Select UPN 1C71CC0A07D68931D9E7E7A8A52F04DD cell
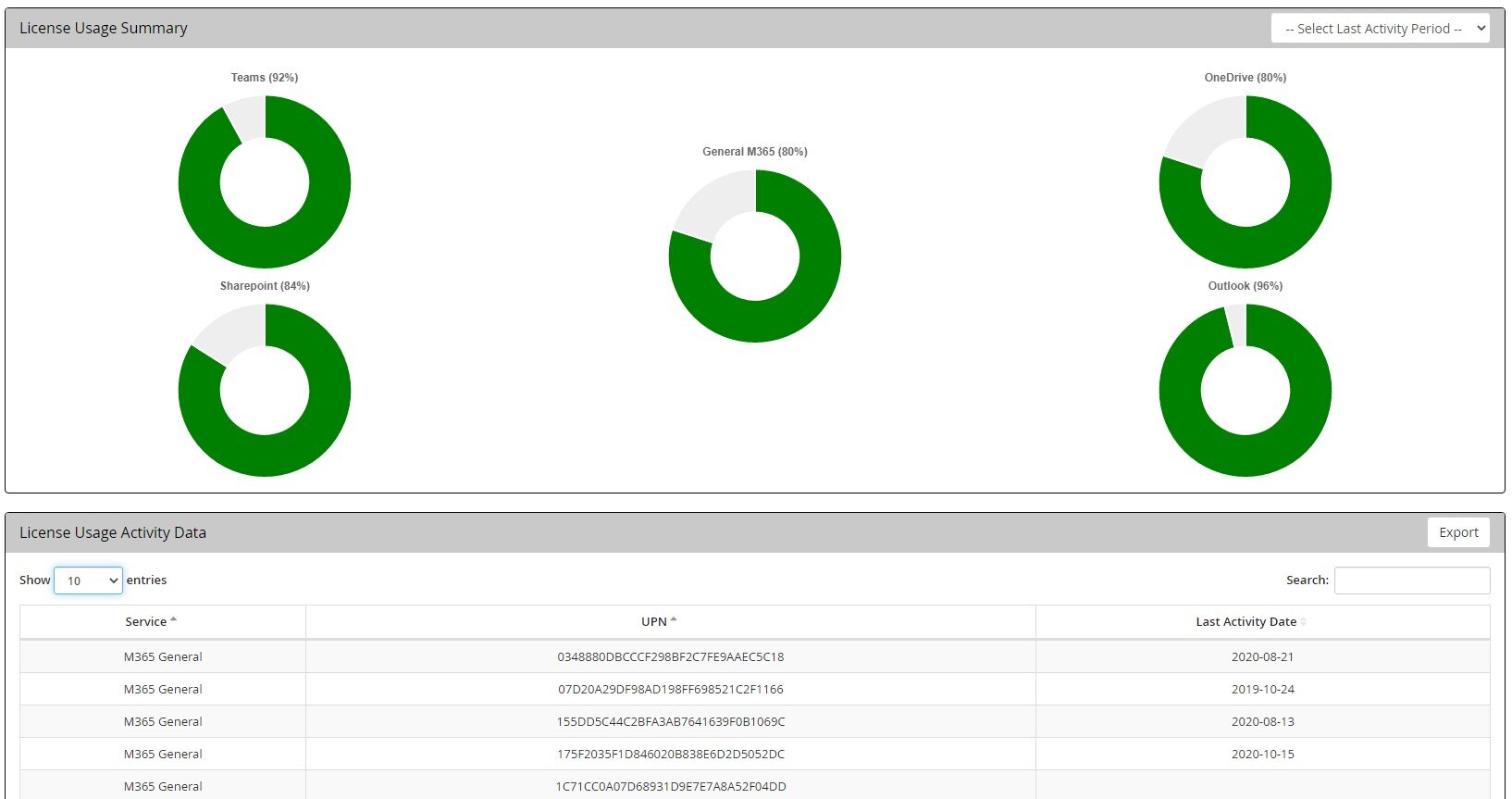Viewport: 1512px width, 799px height. pos(670,786)
